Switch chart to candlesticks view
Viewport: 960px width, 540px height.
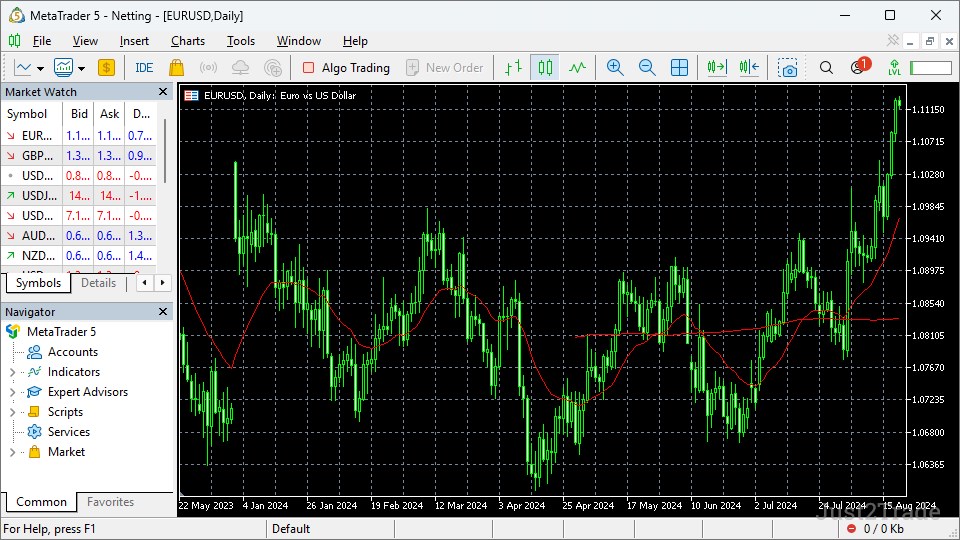coord(545,67)
